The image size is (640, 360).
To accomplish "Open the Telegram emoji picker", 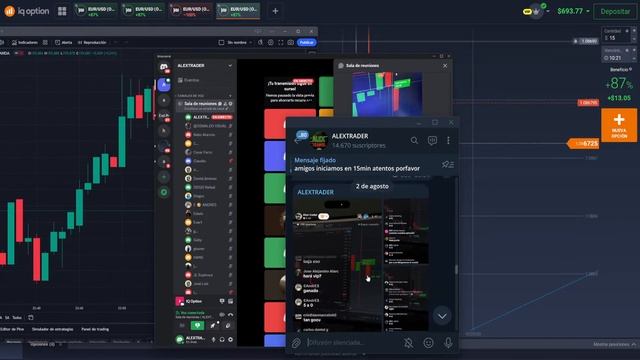I will [428, 343].
